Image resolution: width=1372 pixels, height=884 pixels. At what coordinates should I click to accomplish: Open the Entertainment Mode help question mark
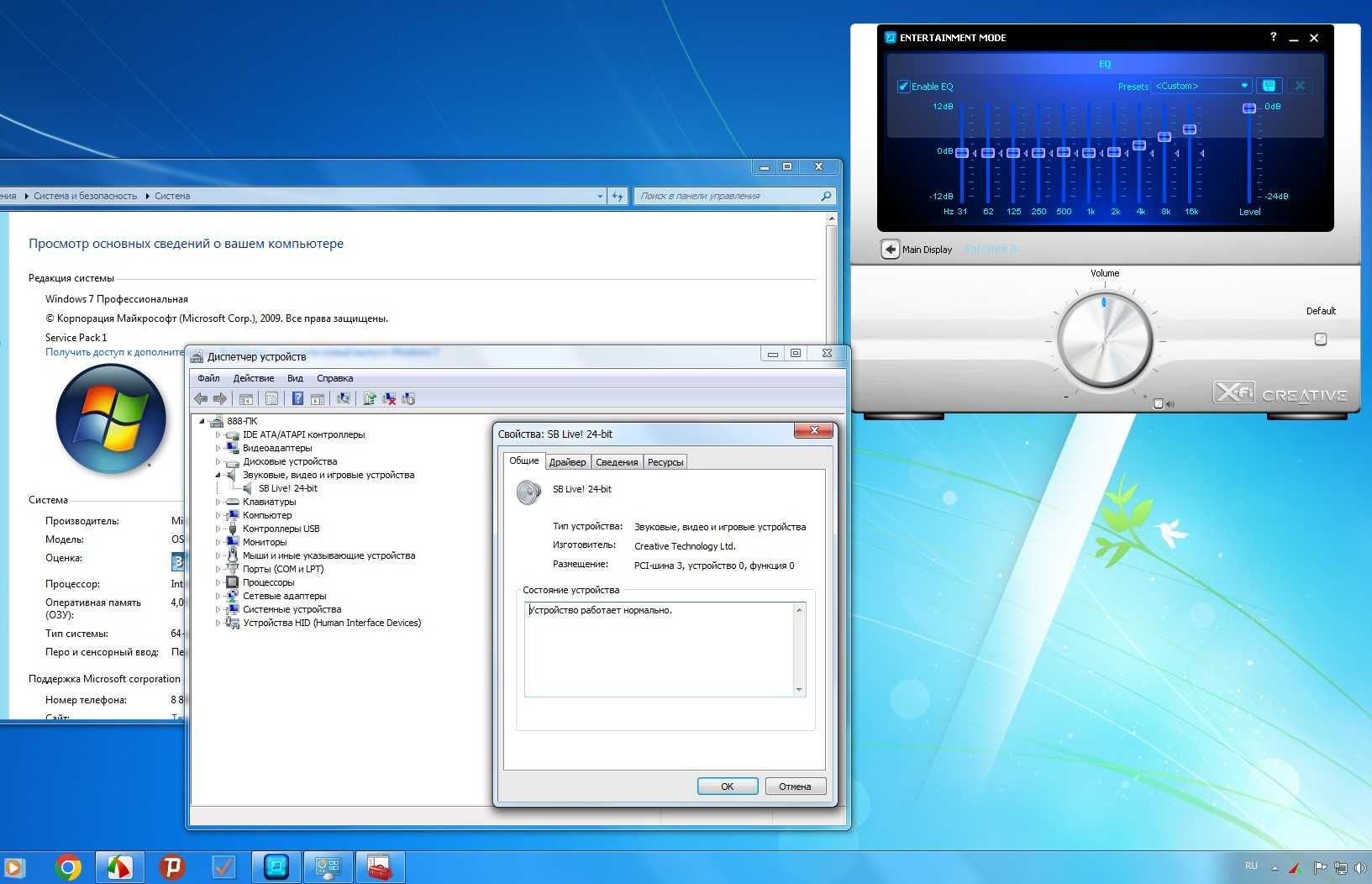(x=1274, y=37)
